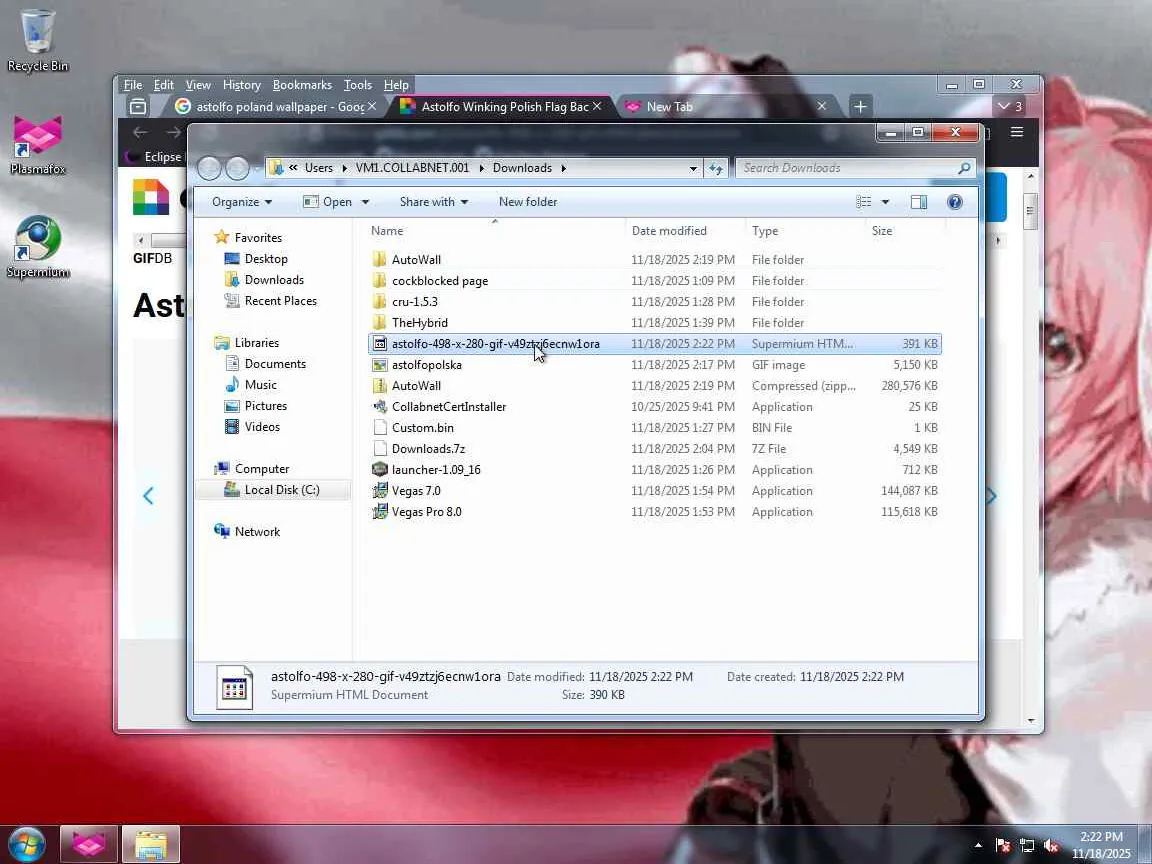Click the change view icon
The image size is (1152, 864).
(864, 202)
